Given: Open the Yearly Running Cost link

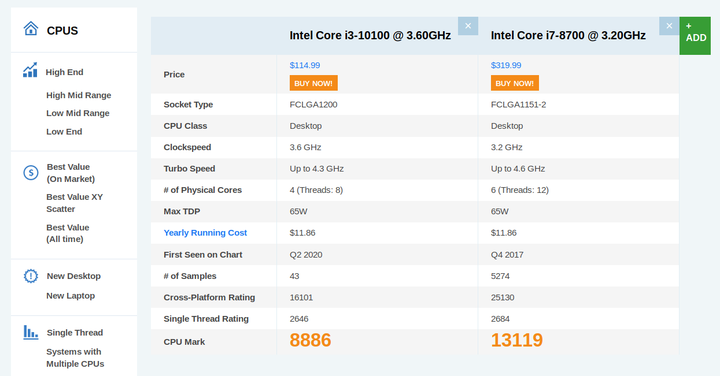Looking at the screenshot, I should (x=205, y=233).
